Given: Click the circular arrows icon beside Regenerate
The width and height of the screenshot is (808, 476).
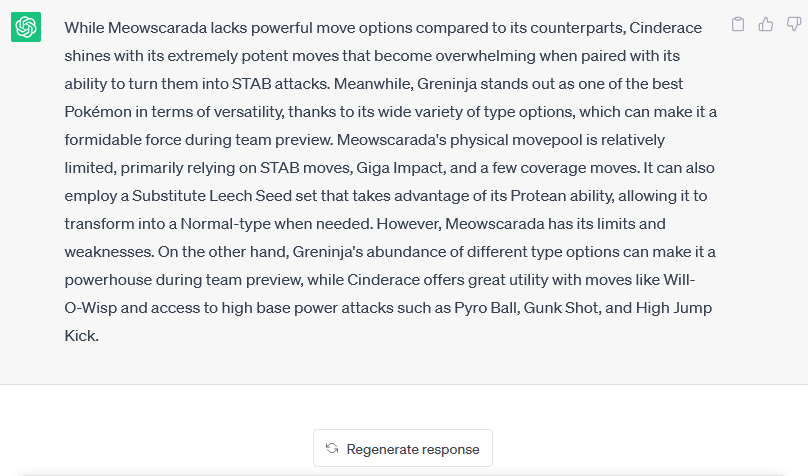Looking at the screenshot, I should (332, 449).
